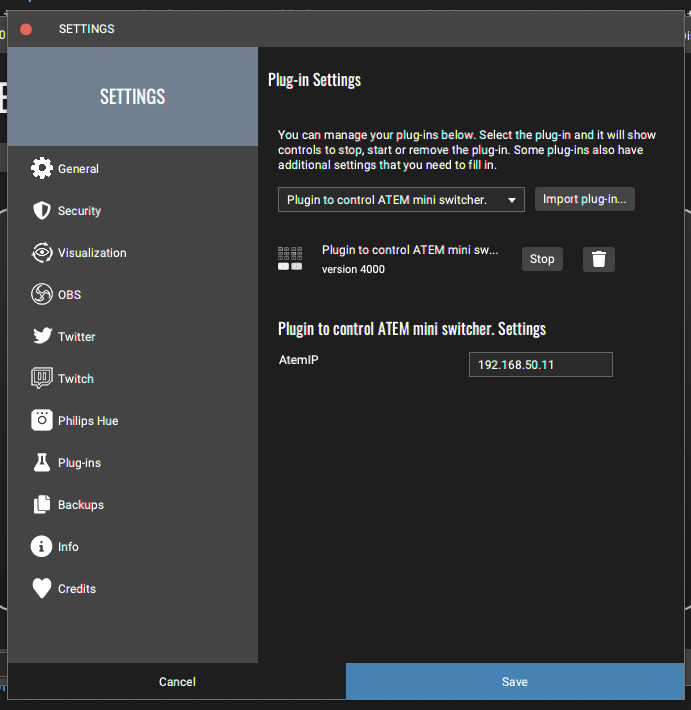The image size is (691, 710).
Task: Click the Visualization eye icon
Action: tap(42, 253)
